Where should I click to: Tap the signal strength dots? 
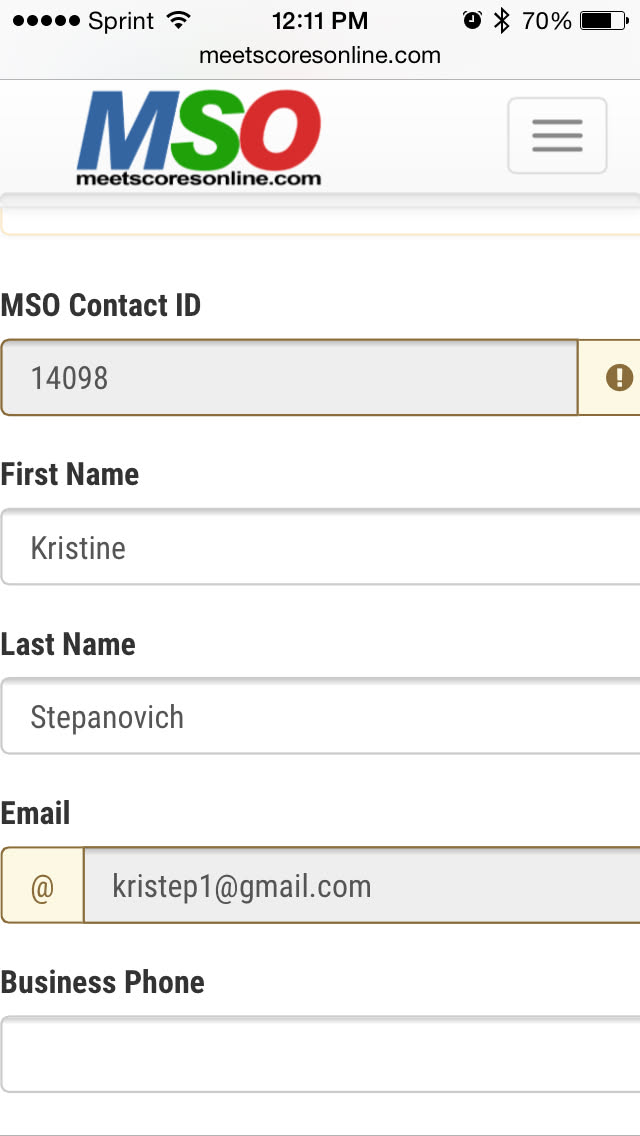[x=46, y=20]
